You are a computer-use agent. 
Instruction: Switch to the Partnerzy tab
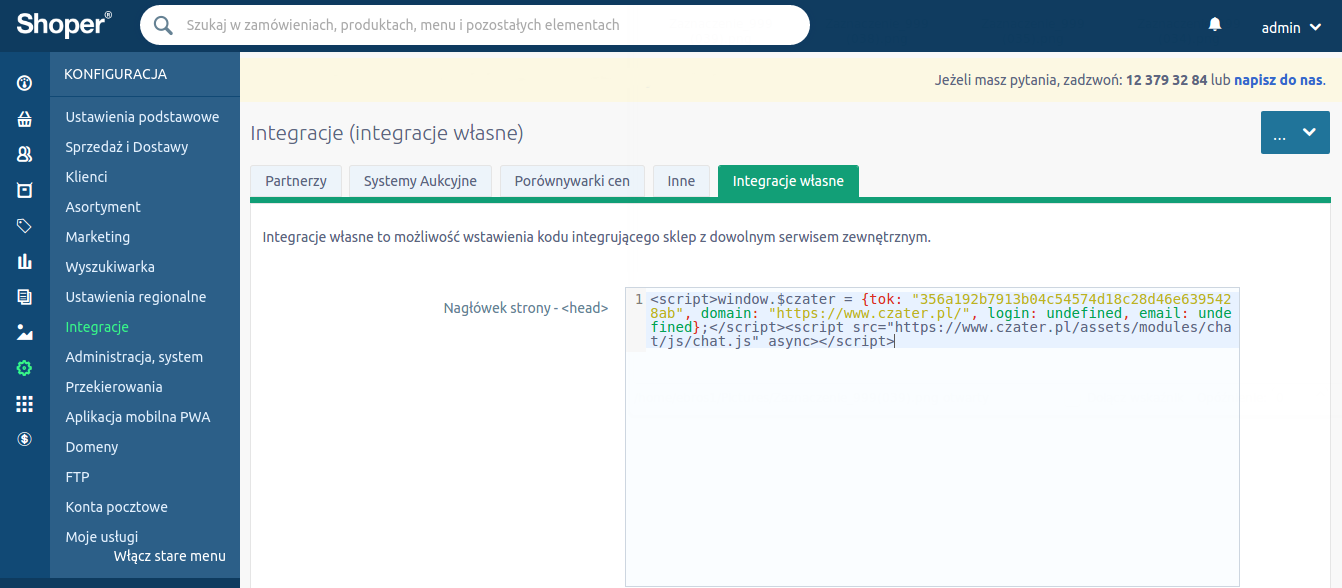(296, 181)
